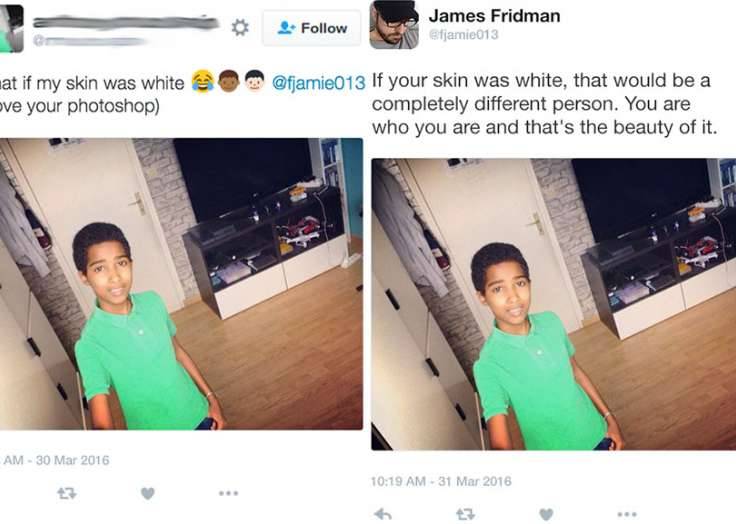Click the blurred username on the left tweet
The height and width of the screenshot is (524, 736).
point(126,23)
